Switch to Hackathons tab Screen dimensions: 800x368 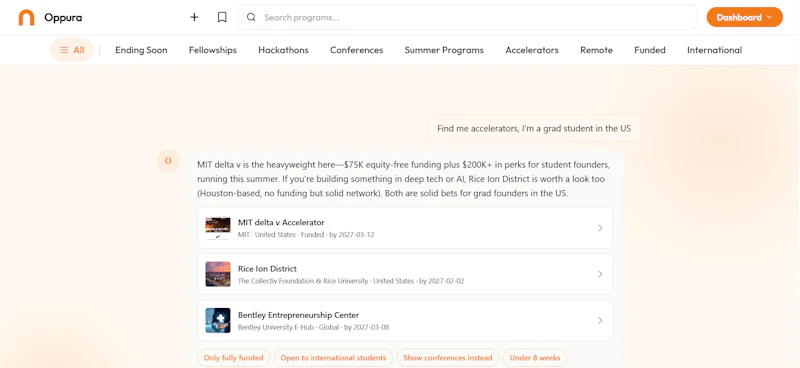[283, 50]
